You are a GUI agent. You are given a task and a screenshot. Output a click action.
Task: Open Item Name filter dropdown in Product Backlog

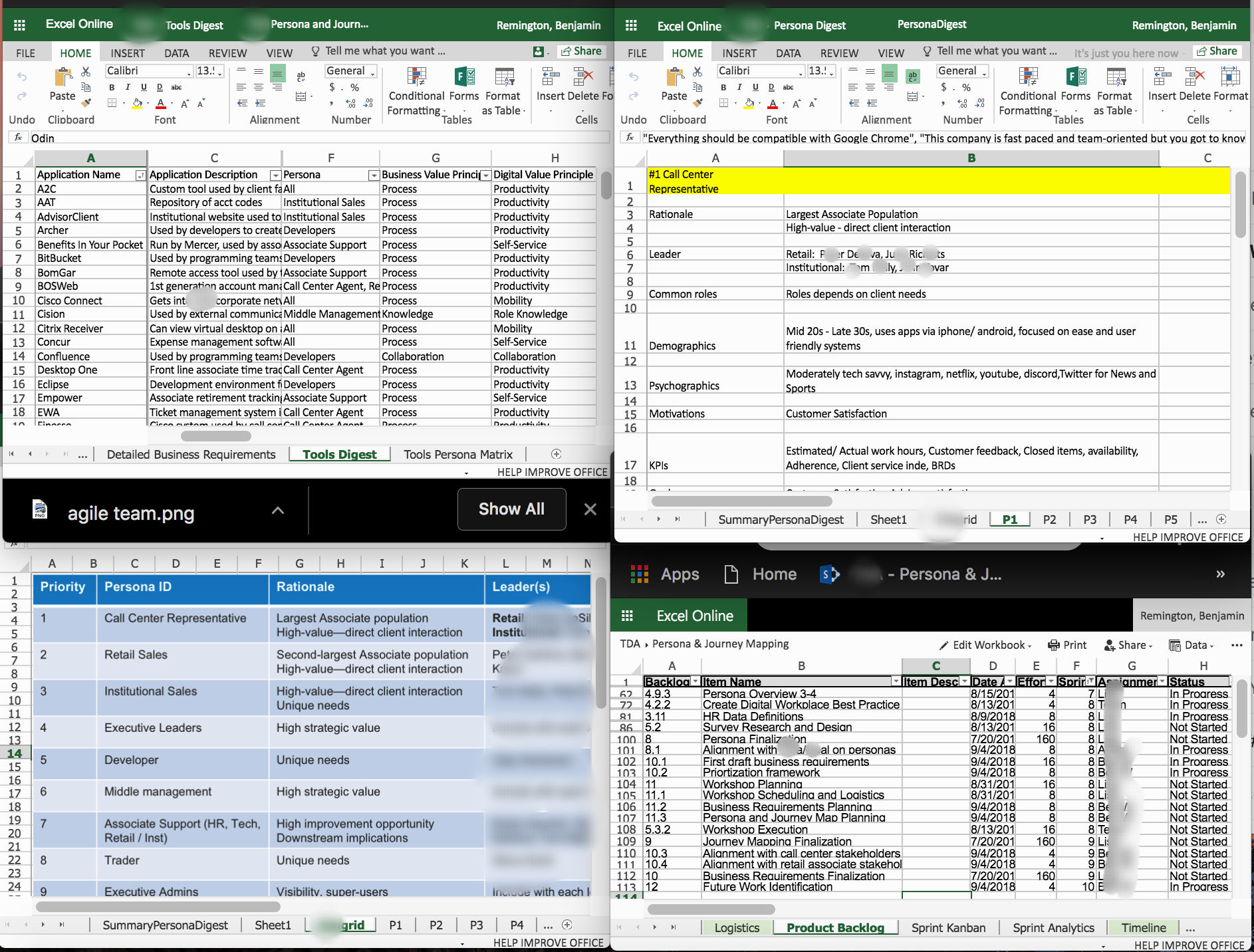(x=895, y=681)
